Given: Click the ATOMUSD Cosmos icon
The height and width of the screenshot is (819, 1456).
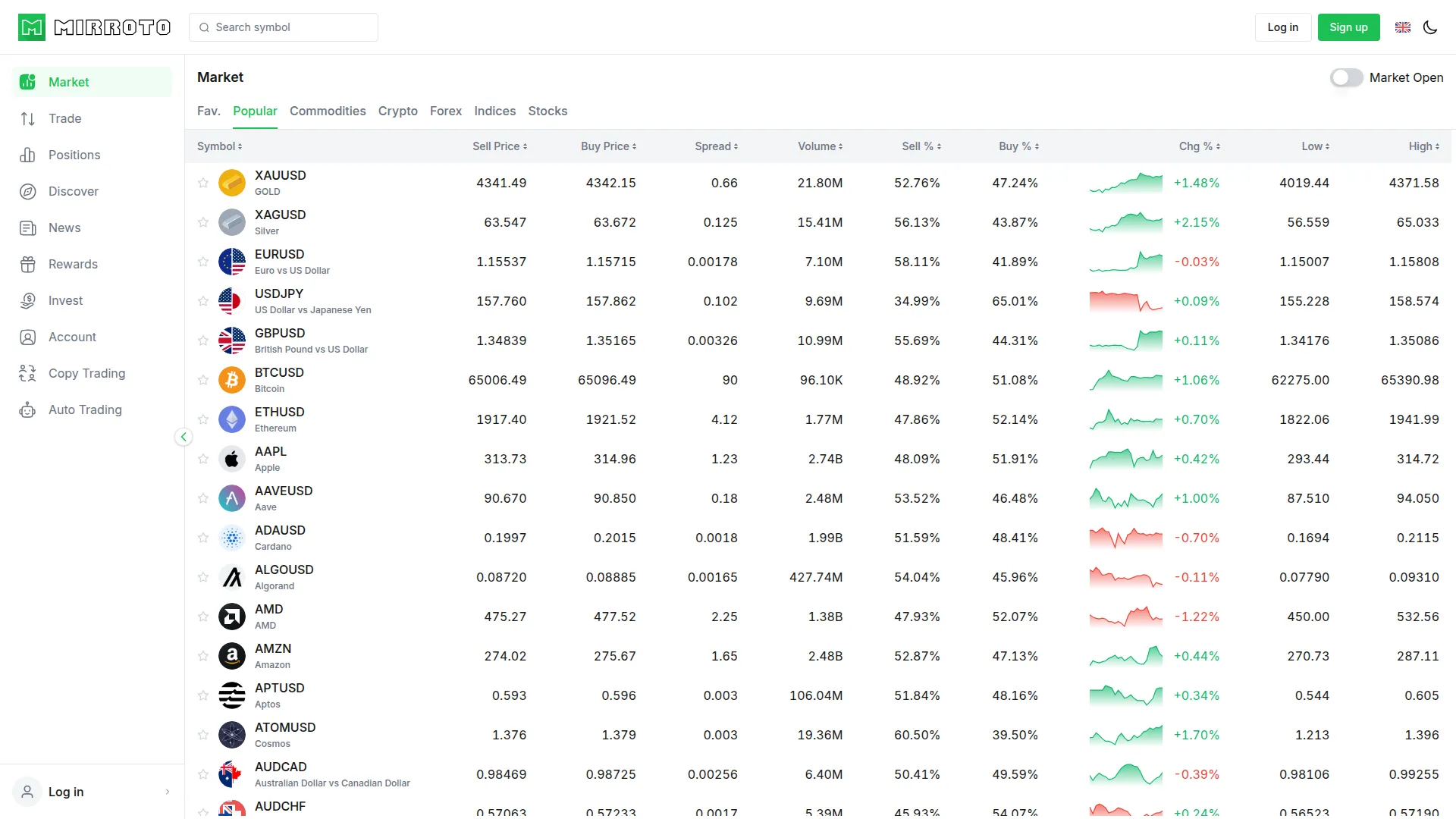Looking at the screenshot, I should click(232, 735).
